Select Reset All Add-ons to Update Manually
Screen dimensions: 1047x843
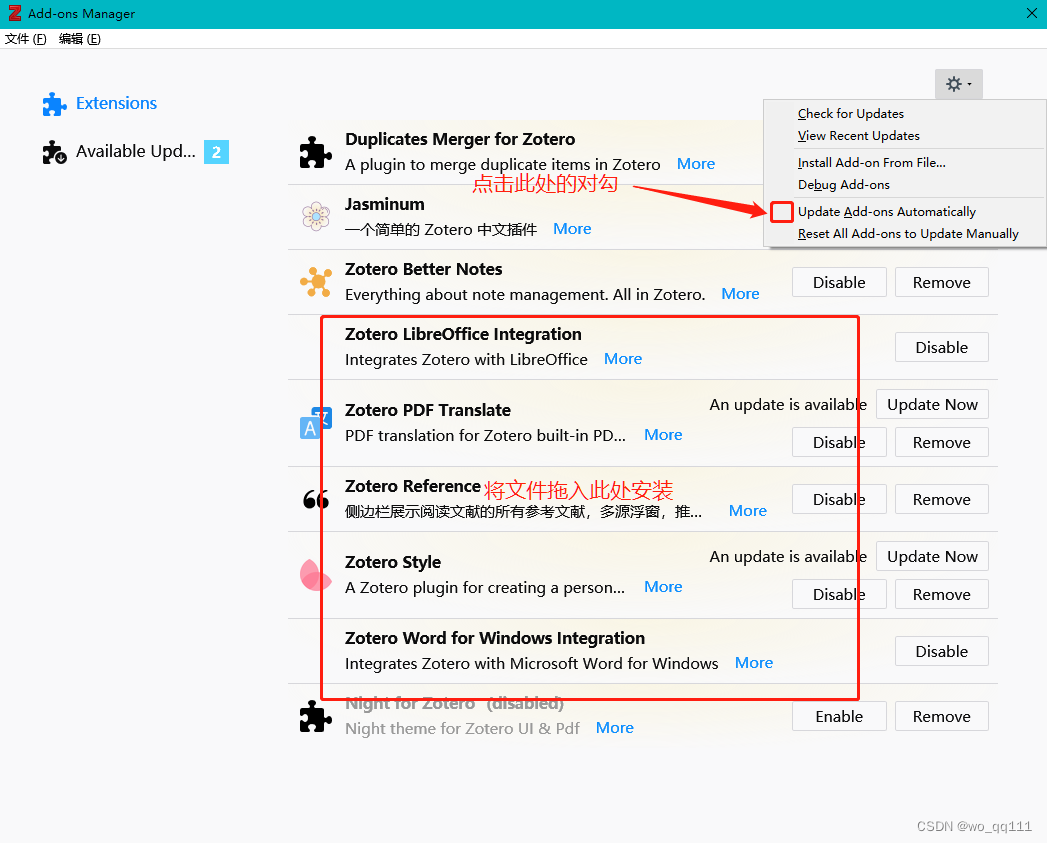[x=907, y=234]
